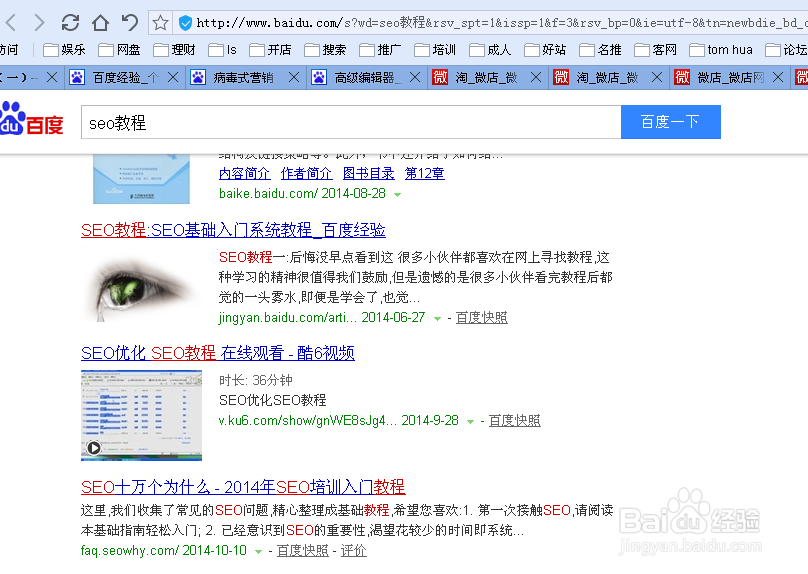The width and height of the screenshot is (808, 574).
Task: Open the 作者简介 link
Action: coord(306,173)
